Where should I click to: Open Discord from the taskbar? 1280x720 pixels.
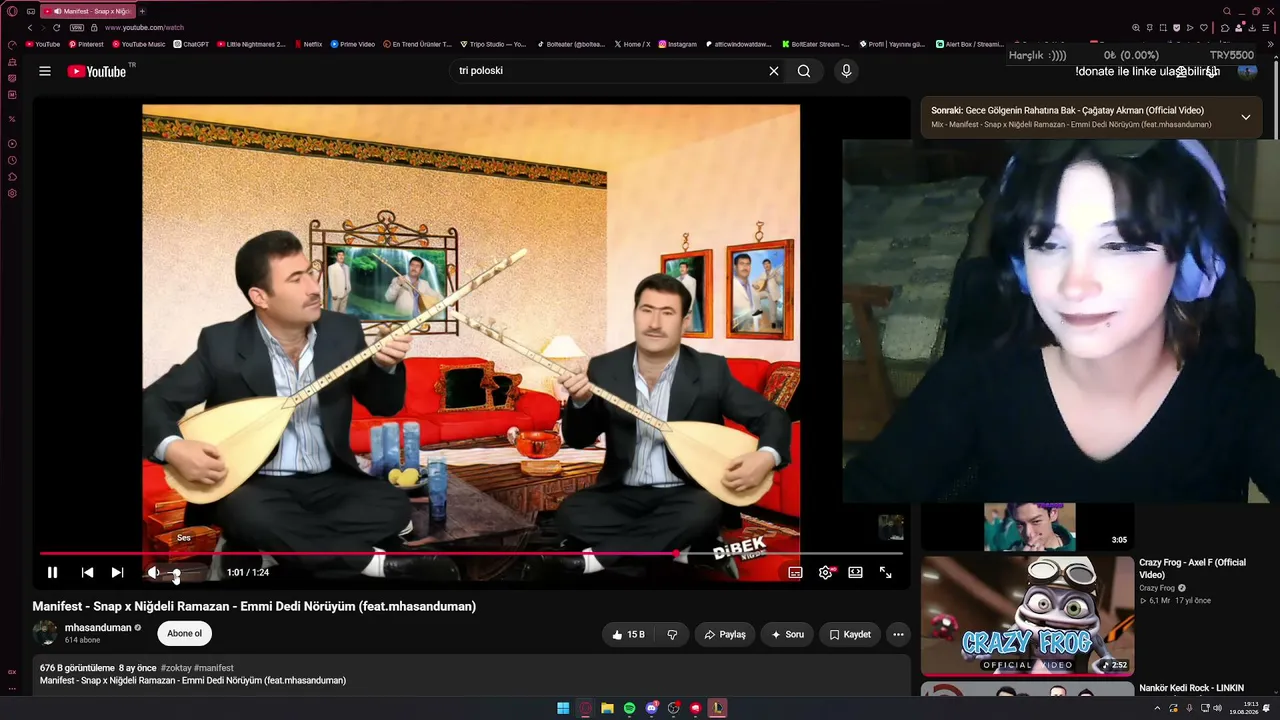(651, 708)
